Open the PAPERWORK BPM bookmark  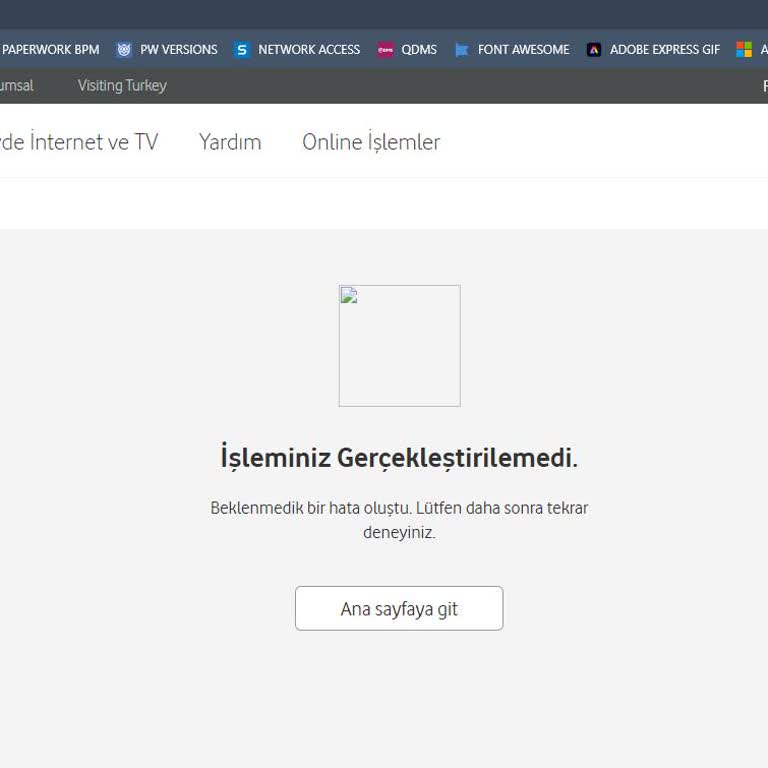(x=50, y=49)
